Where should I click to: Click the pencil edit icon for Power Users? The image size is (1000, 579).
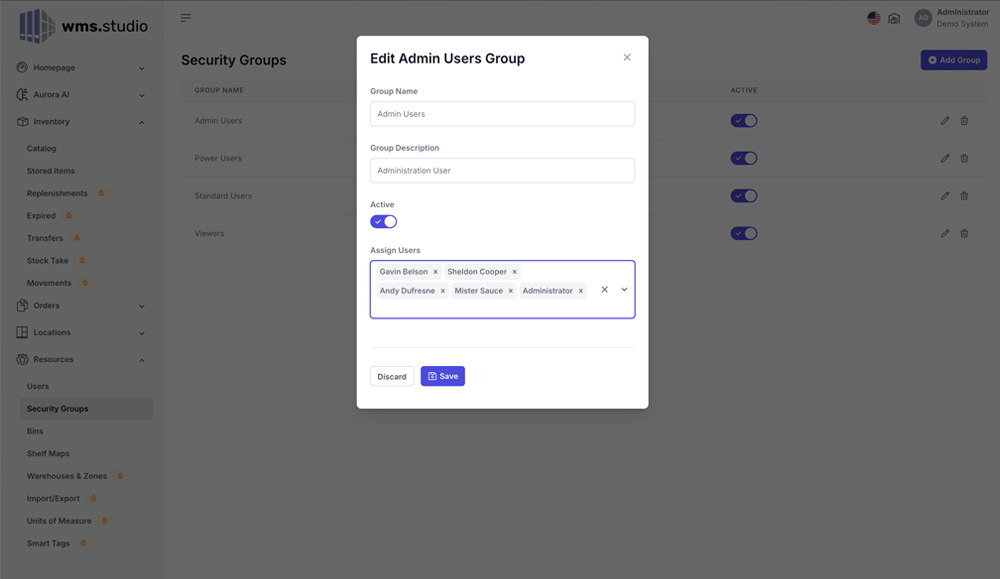[945, 158]
